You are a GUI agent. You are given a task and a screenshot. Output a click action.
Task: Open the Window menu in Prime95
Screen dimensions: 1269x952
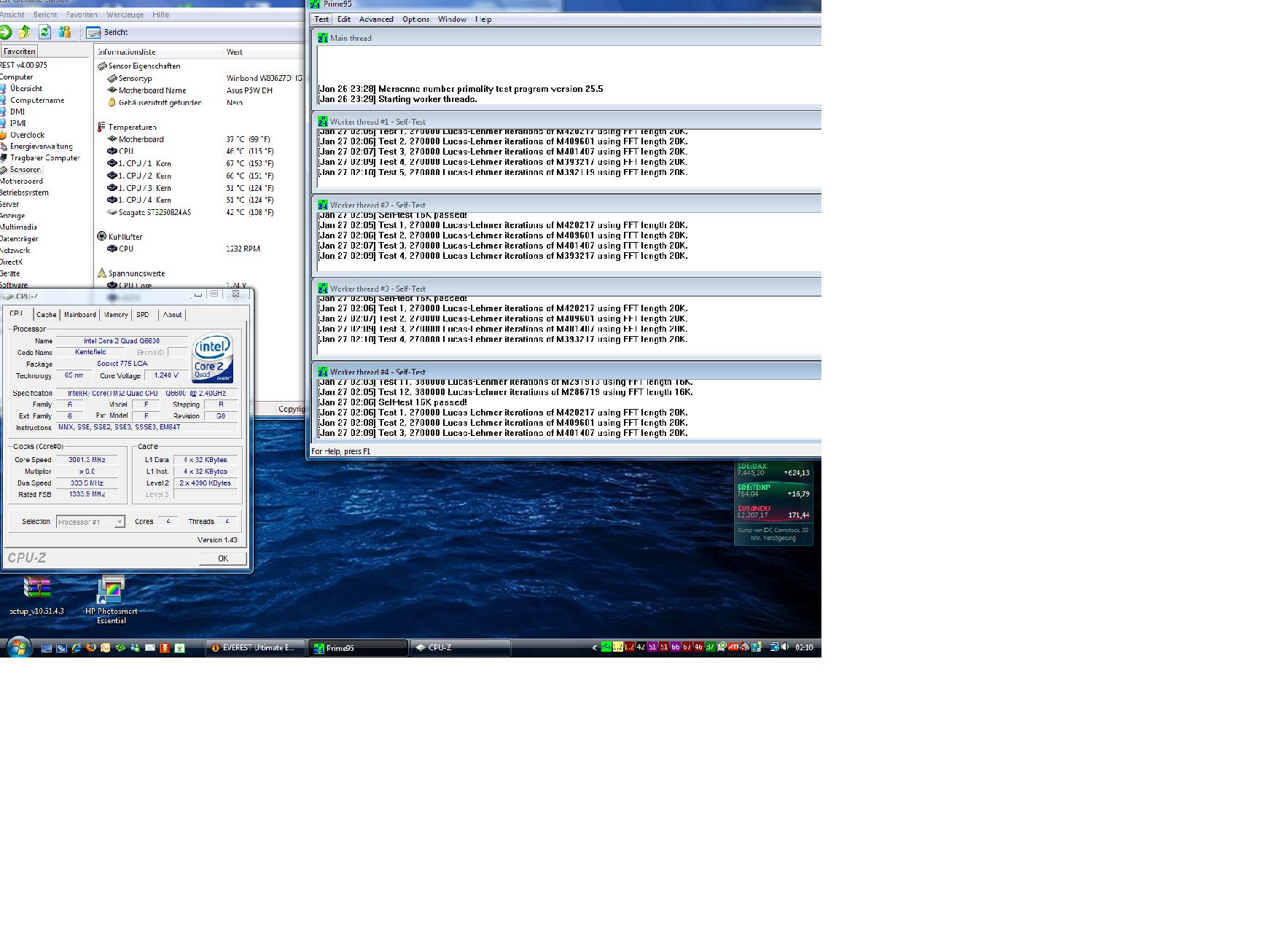(x=452, y=19)
